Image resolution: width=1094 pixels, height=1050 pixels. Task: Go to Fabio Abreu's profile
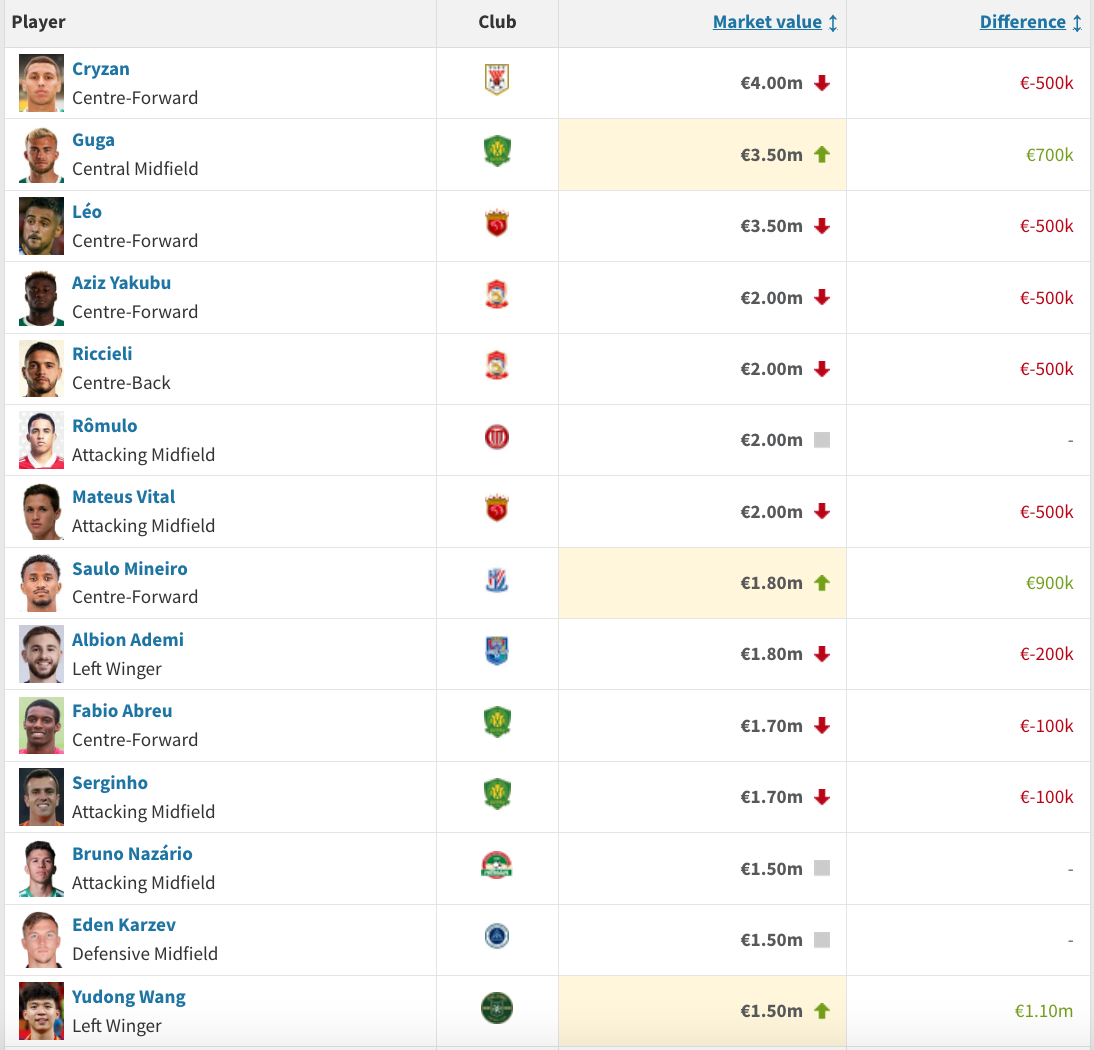pyautogui.click(x=122, y=711)
